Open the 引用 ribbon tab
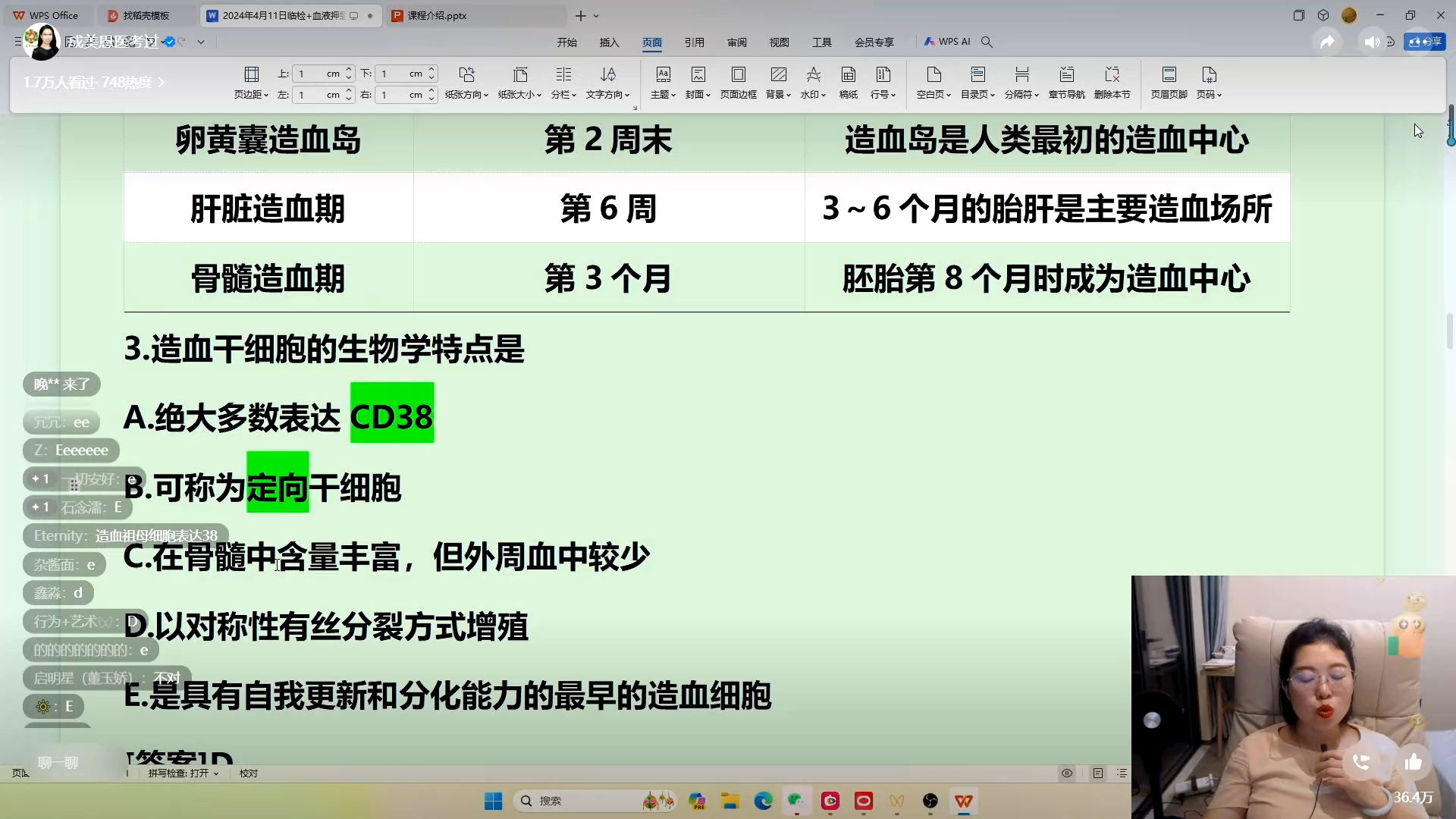 (695, 42)
